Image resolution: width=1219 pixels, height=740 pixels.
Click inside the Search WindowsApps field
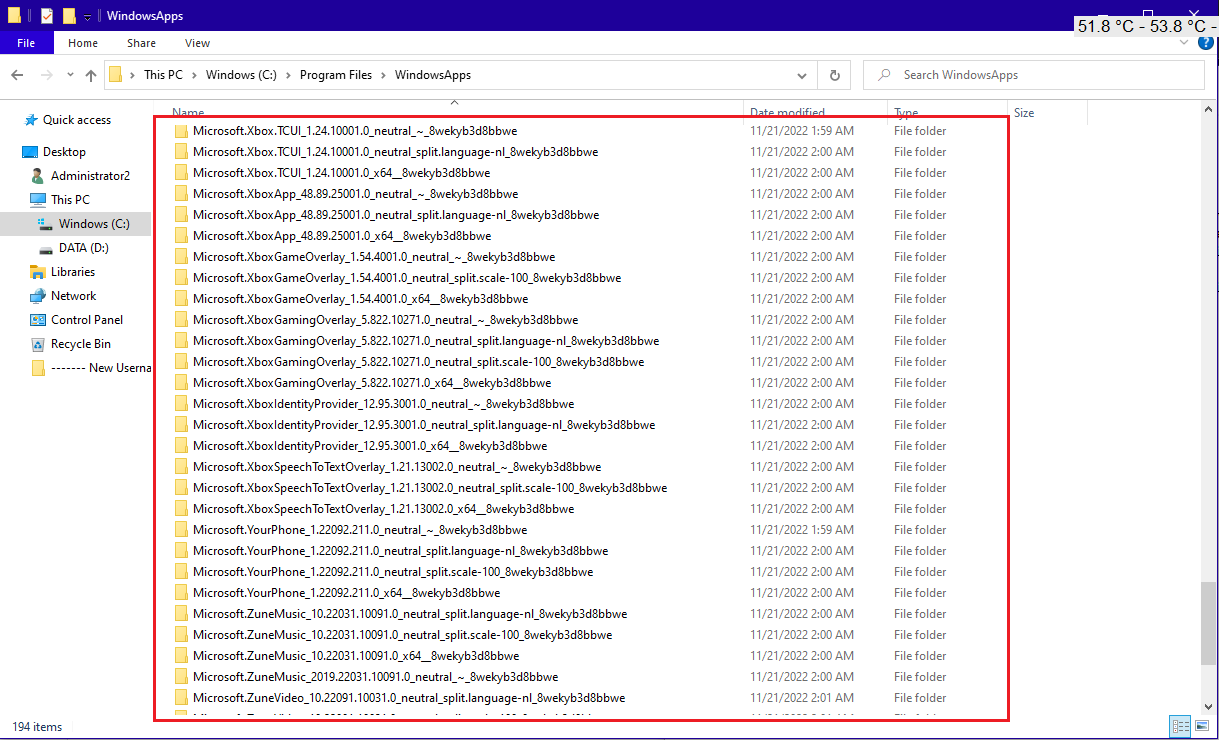(x=1034, y=75)
